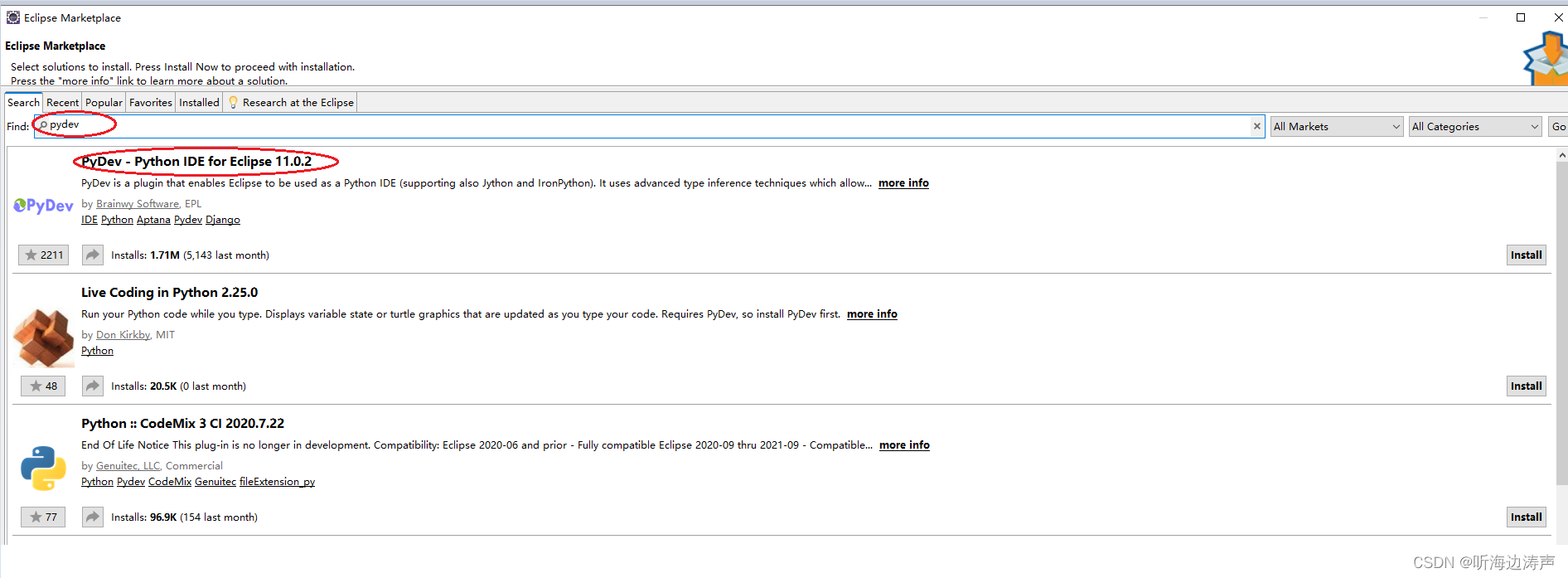The height and width of the screenshot is (578, 1568).
Task: Open Brainwy Software author link
Action: (x=138, y=204)
